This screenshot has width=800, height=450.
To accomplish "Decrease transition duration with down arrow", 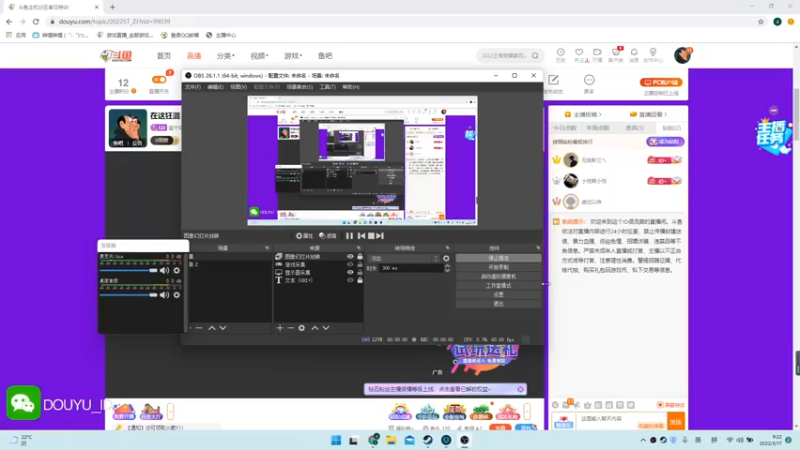I will point(447,270).
